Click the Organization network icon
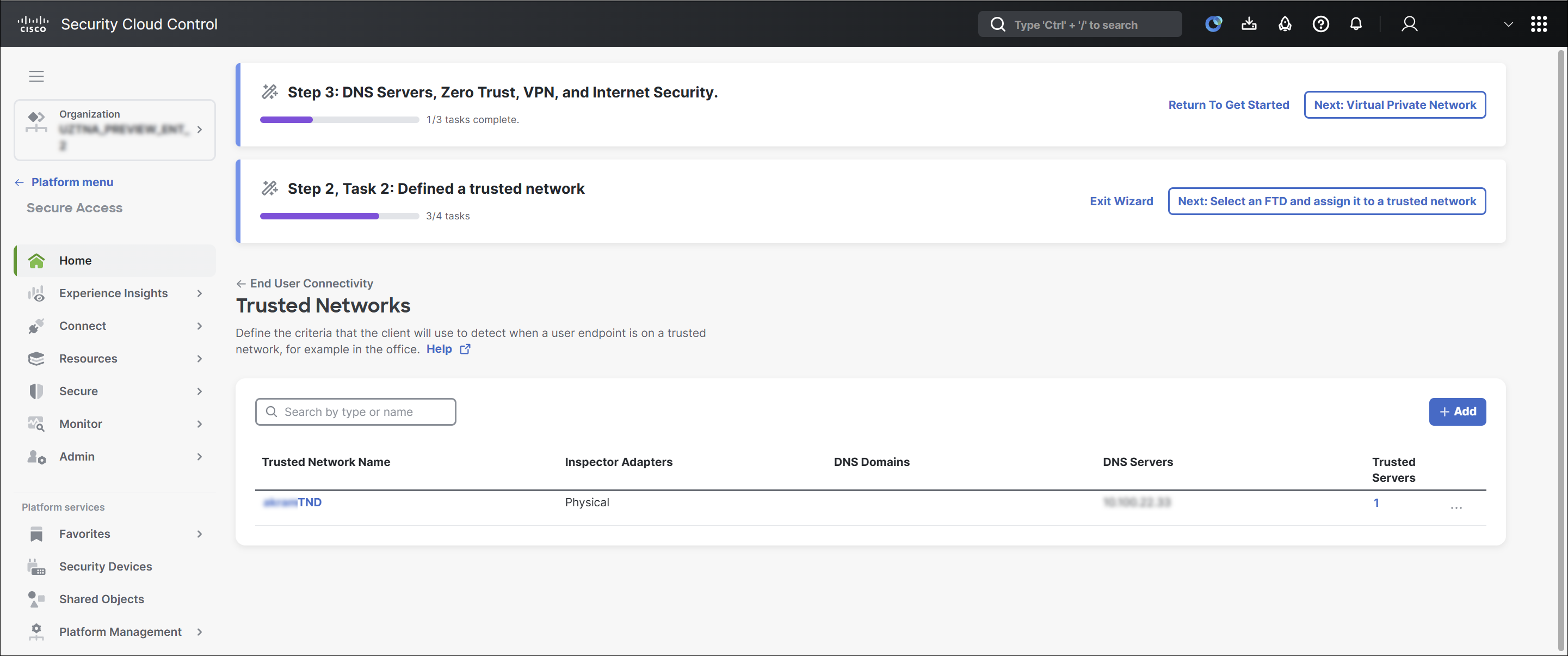Screen dimensions: 1568x656 36,121
